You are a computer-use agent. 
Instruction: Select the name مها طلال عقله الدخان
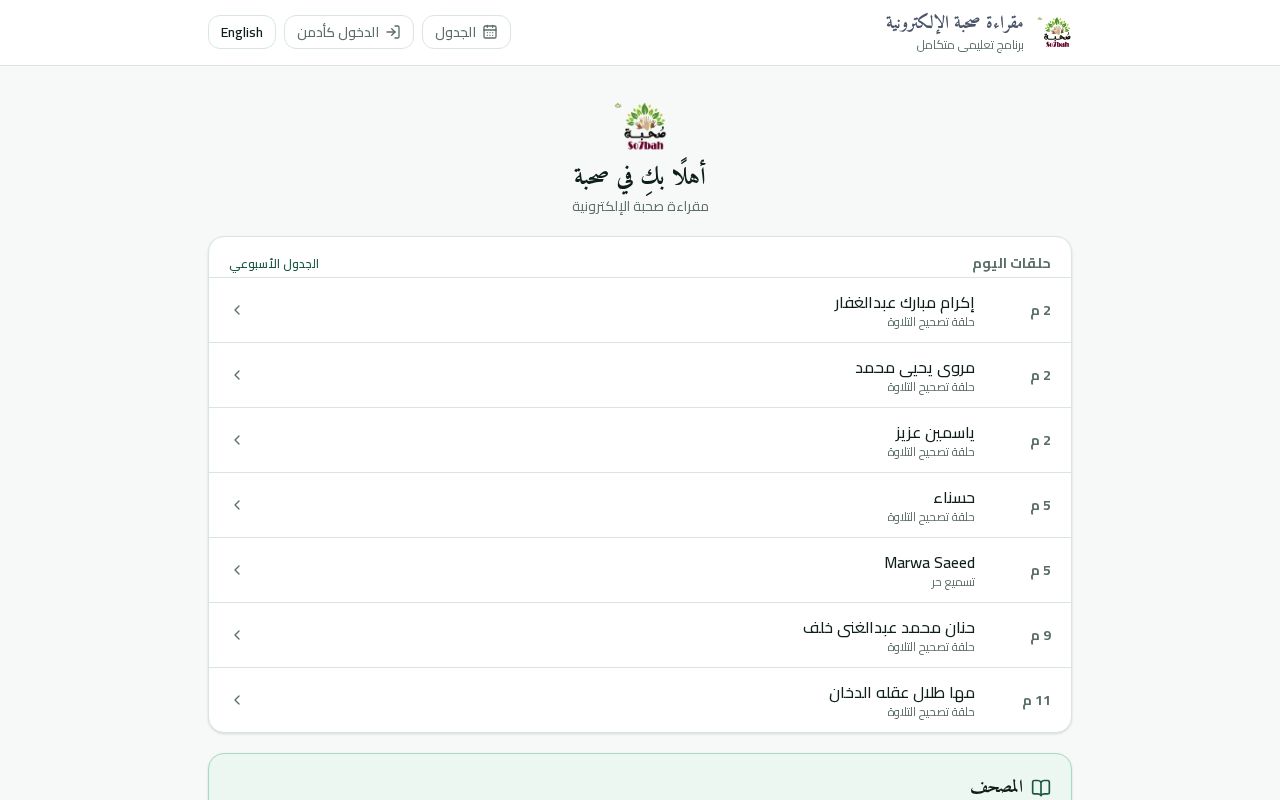tap(902, 692)
